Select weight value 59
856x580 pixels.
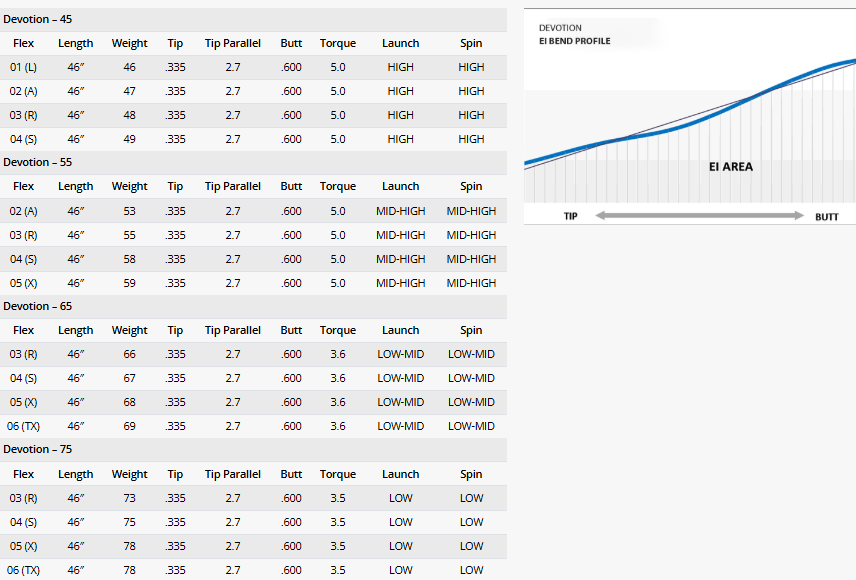pos(129,283)
